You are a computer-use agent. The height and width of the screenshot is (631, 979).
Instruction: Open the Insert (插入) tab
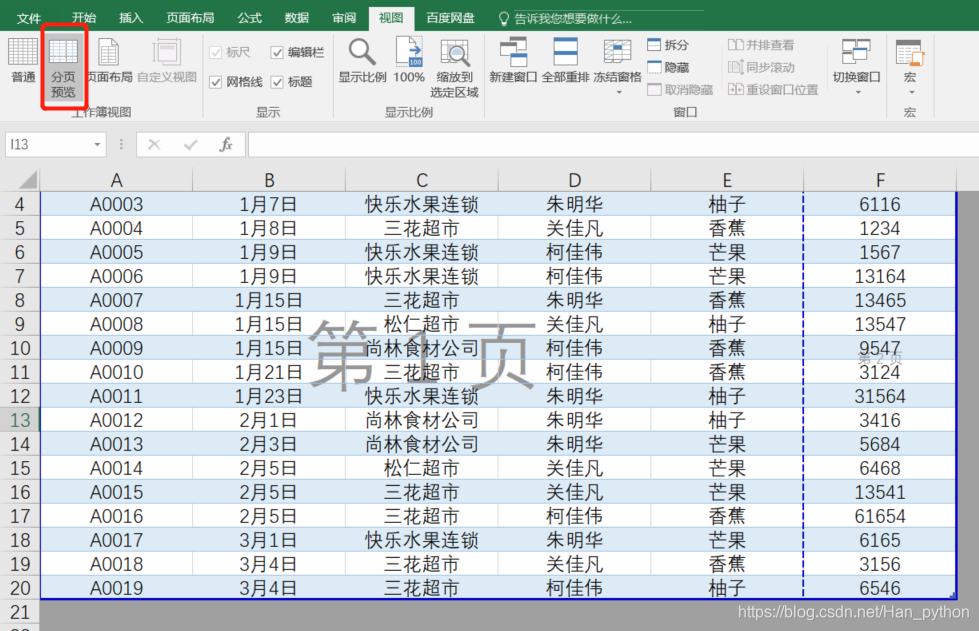[131, 18]
